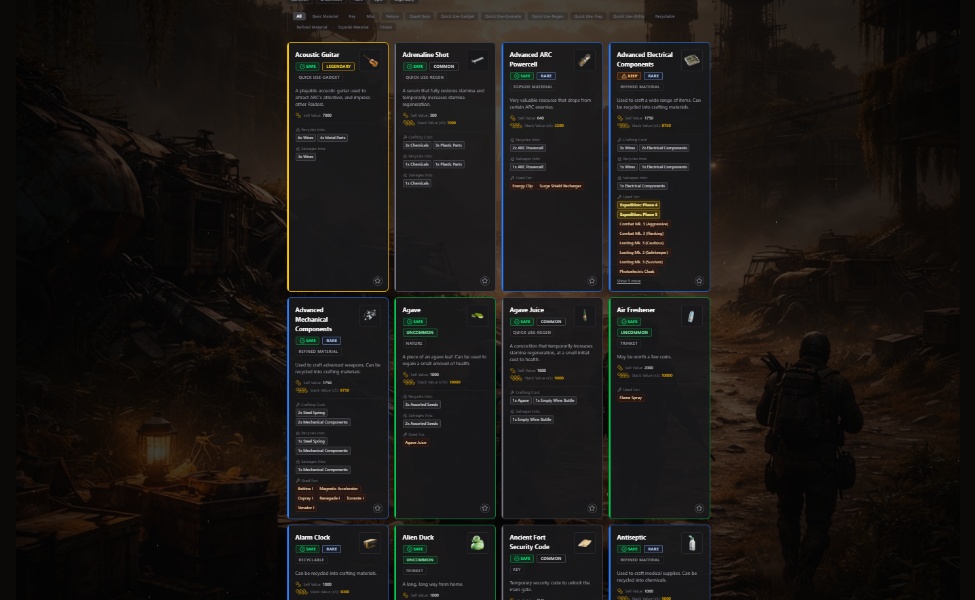Open the Alarm Clock item thumbnail
This screenshot has width=975, height=600.
371,543
